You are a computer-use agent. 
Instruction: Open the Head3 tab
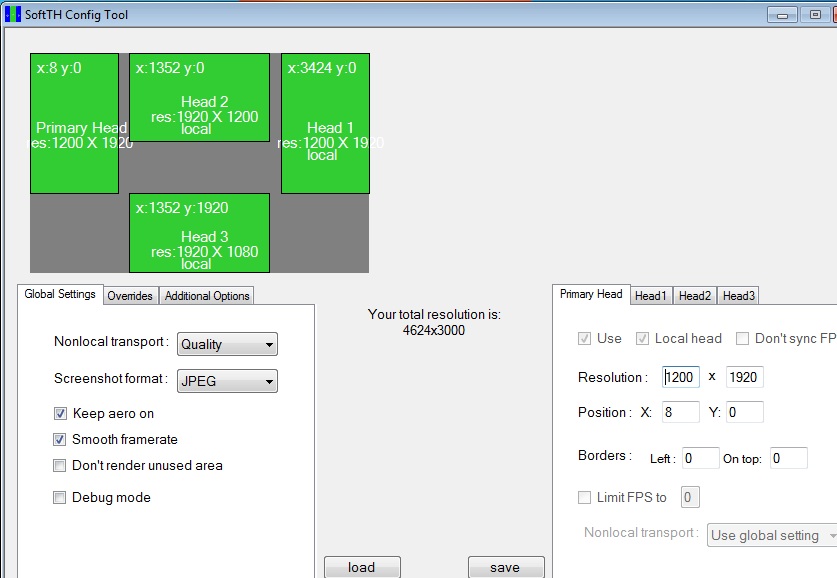point(739,296)
